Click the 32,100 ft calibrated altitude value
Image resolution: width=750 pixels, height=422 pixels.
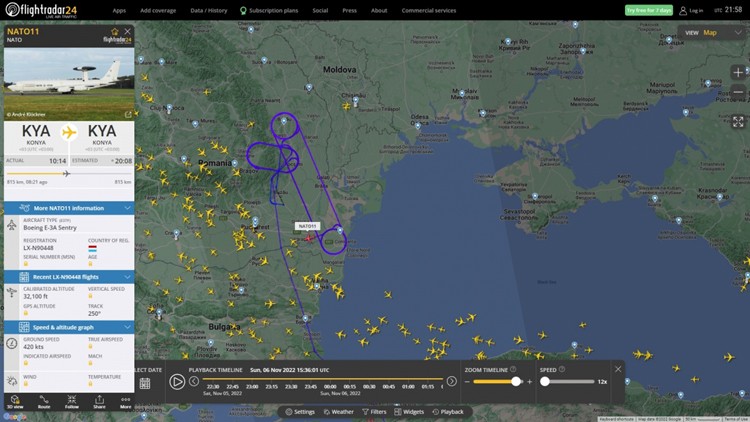[35, 297]
